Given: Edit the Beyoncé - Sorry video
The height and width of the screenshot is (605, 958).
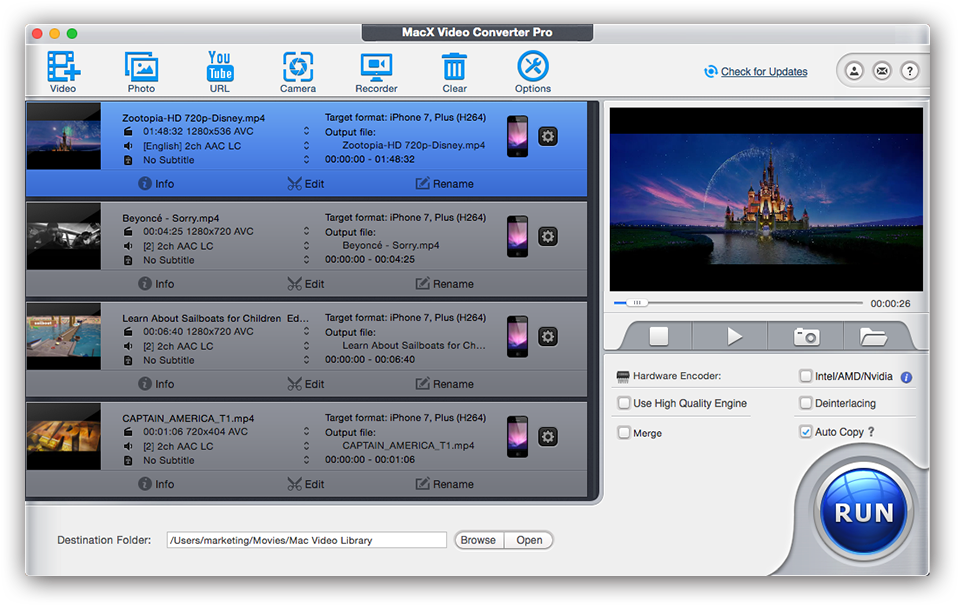Looking at the screenshot, I should (305, 284).
